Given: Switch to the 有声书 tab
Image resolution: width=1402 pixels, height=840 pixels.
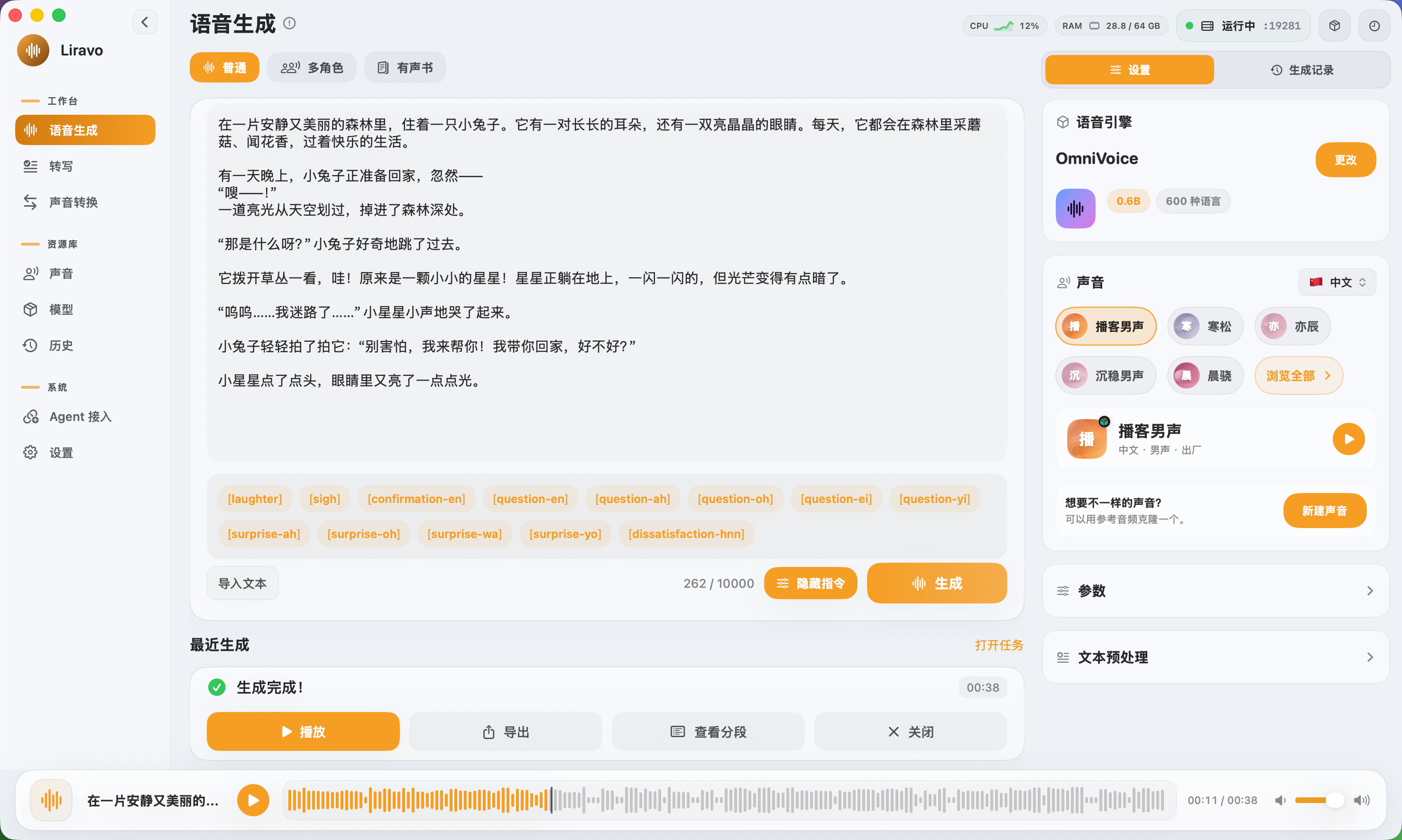Looking at the screenshot, I should point(405,68).
